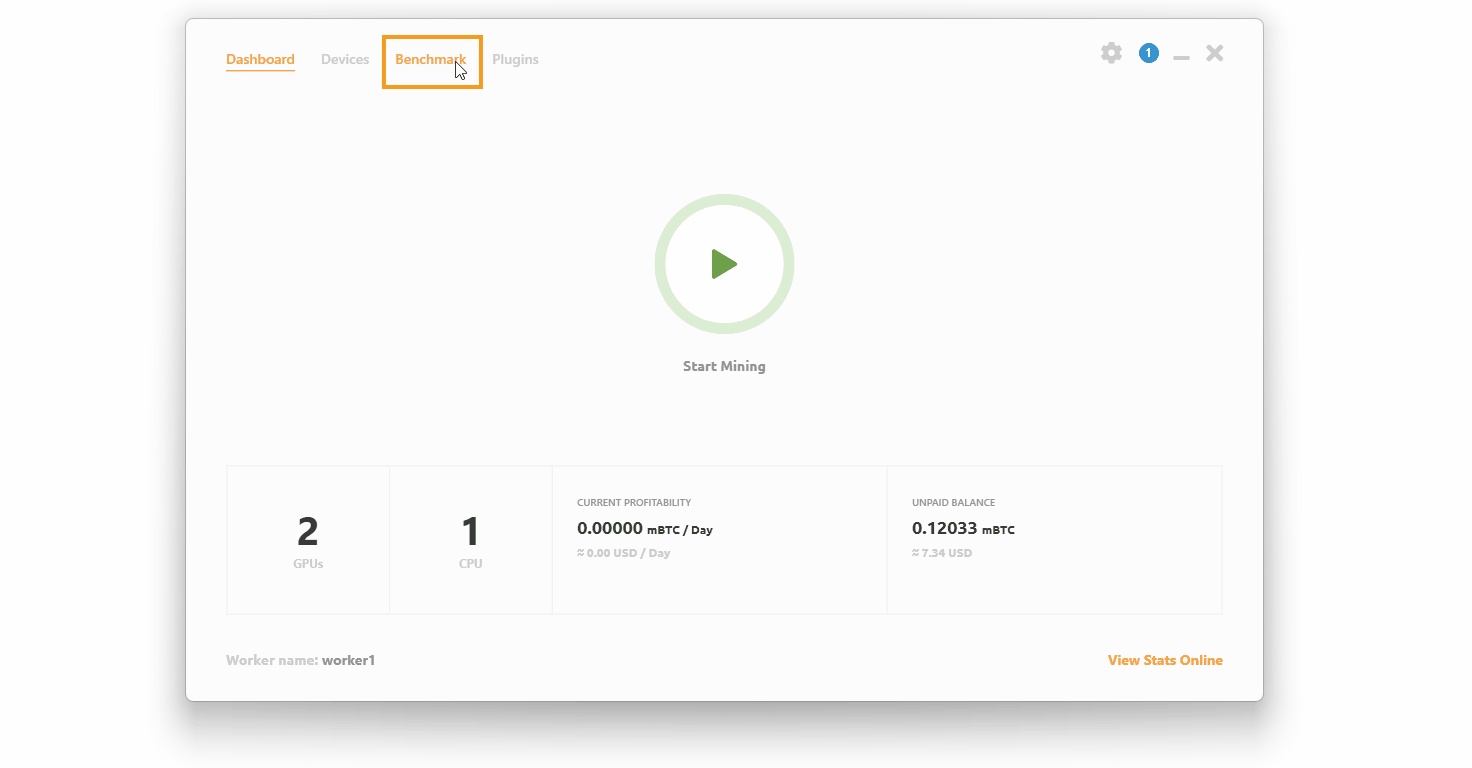Select the play triangle inside the circle
Viewport: 1472px width, 768px height.
(726, 264)
